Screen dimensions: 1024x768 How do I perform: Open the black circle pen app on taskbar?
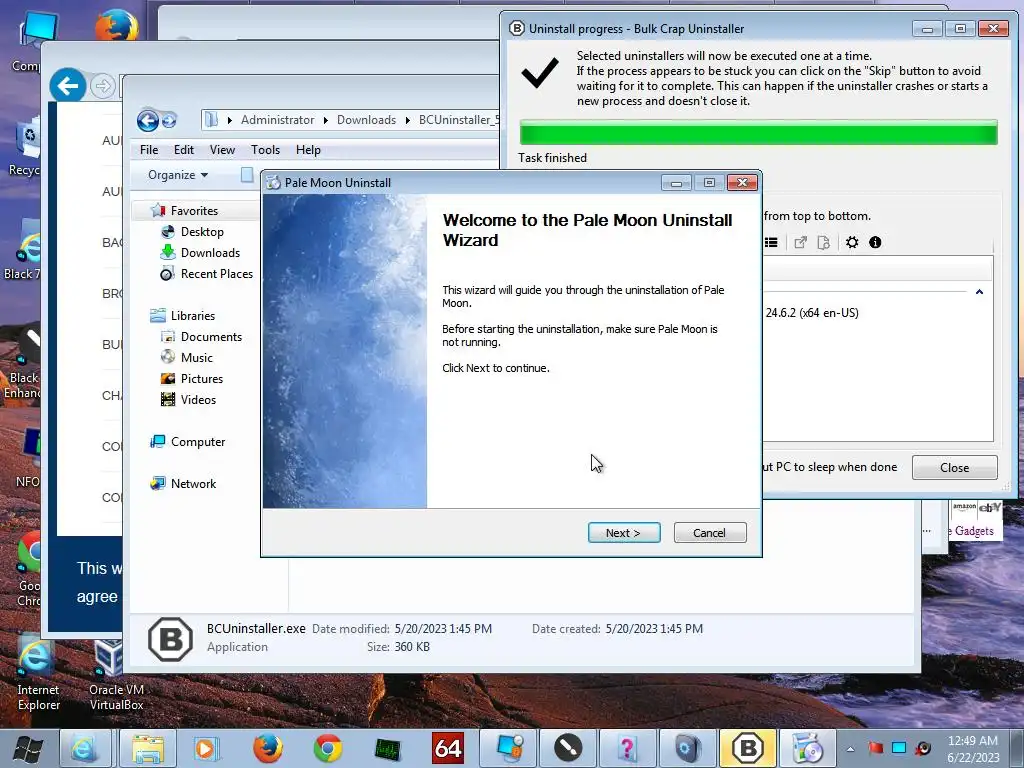coord(568,748)
